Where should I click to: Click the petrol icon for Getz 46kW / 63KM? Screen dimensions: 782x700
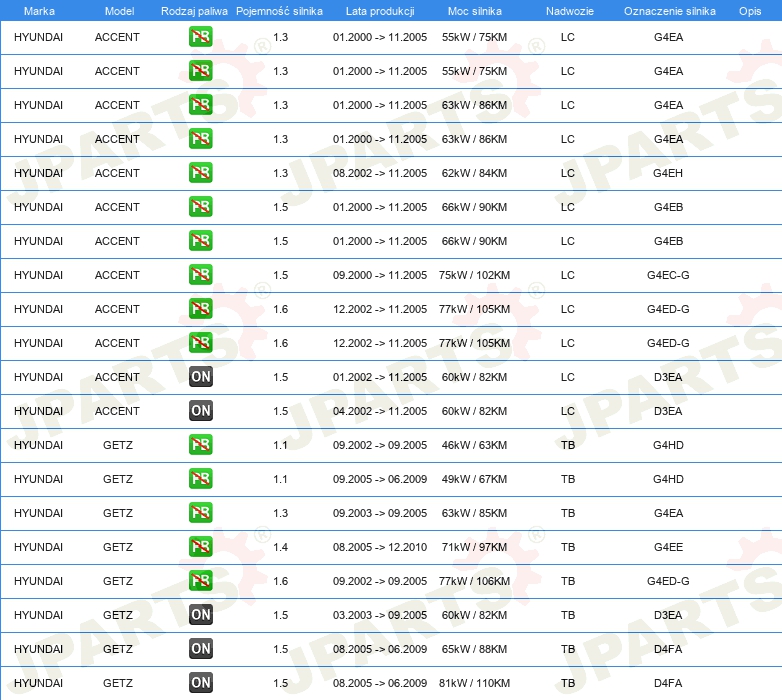(200, 444)
